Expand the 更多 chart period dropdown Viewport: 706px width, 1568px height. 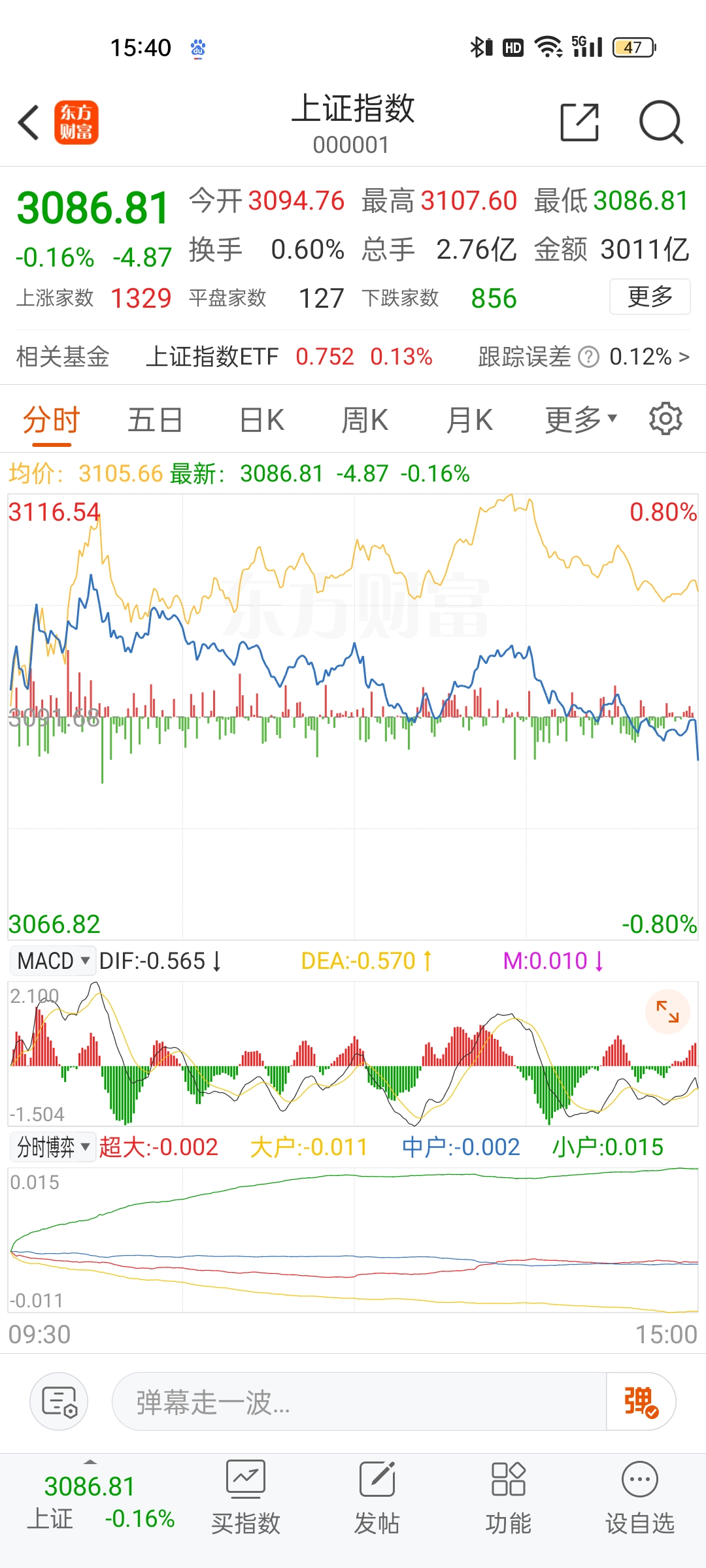(581, 419)
